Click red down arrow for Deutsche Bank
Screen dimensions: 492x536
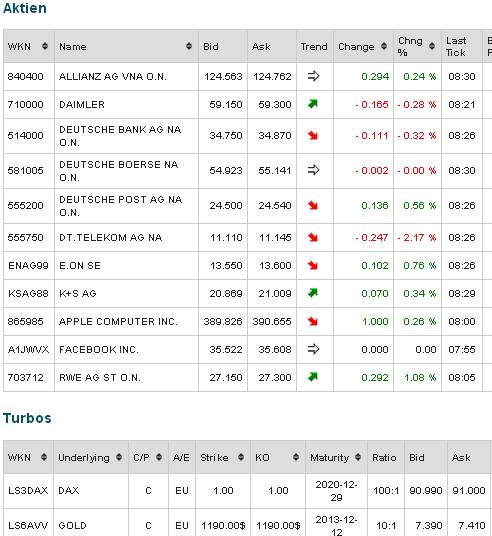pos(313,135)
